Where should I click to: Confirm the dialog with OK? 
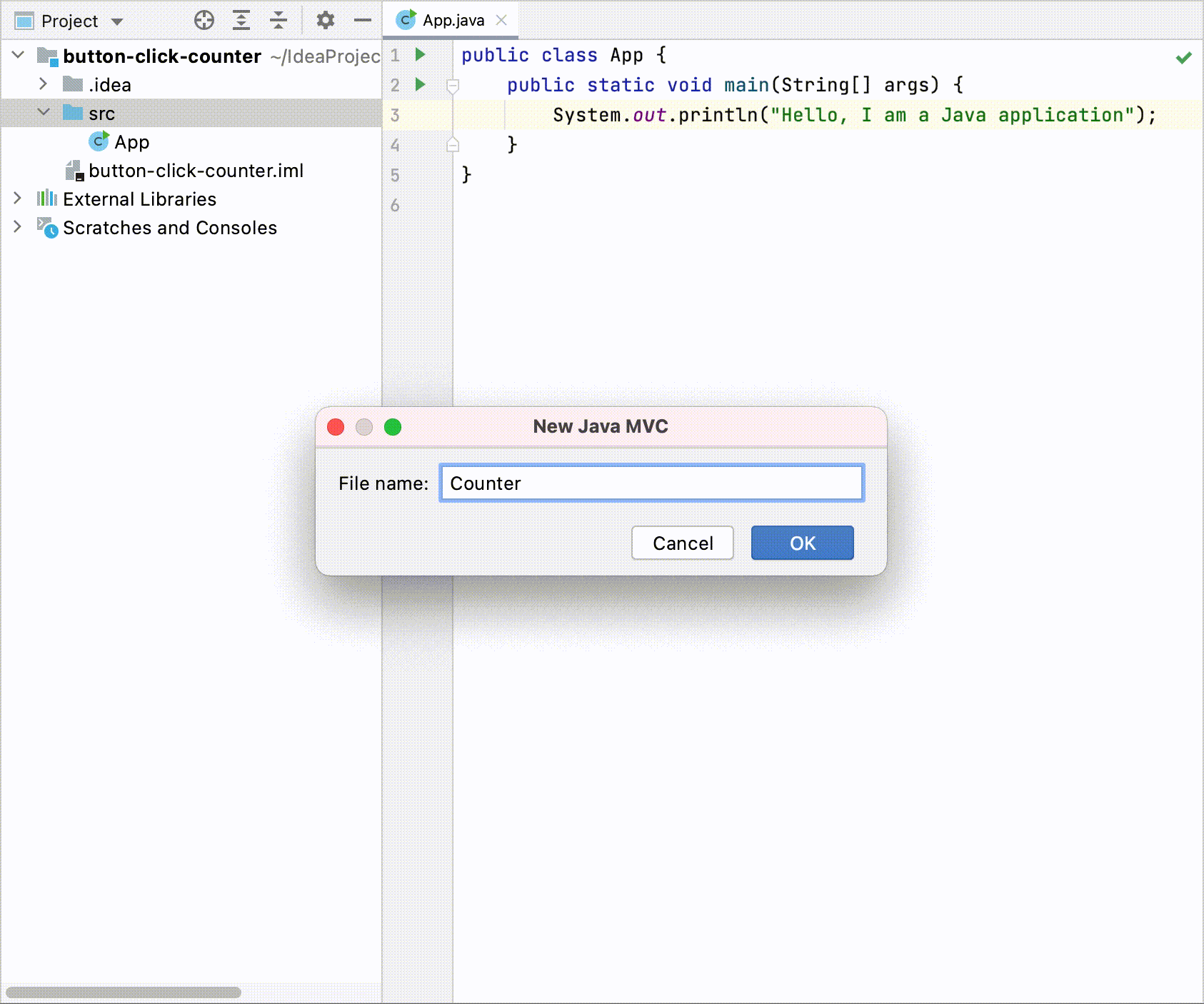pos(802,543)
